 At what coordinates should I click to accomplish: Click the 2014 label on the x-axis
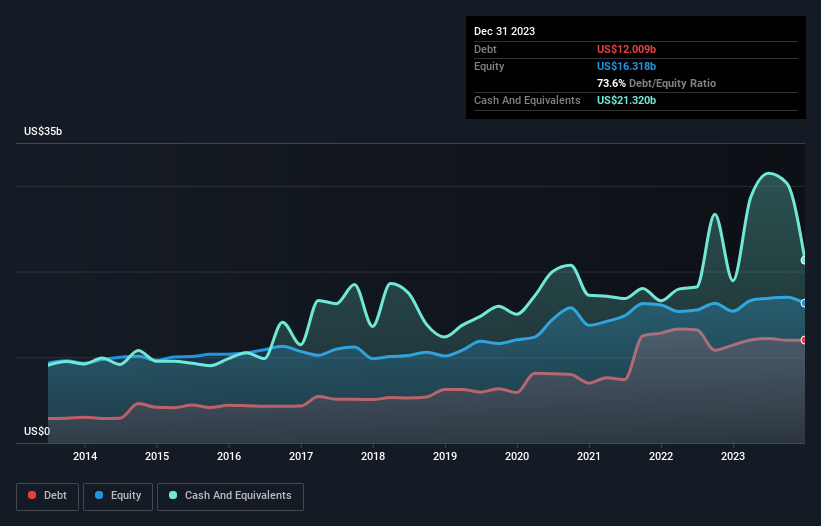tap(85, 457)
